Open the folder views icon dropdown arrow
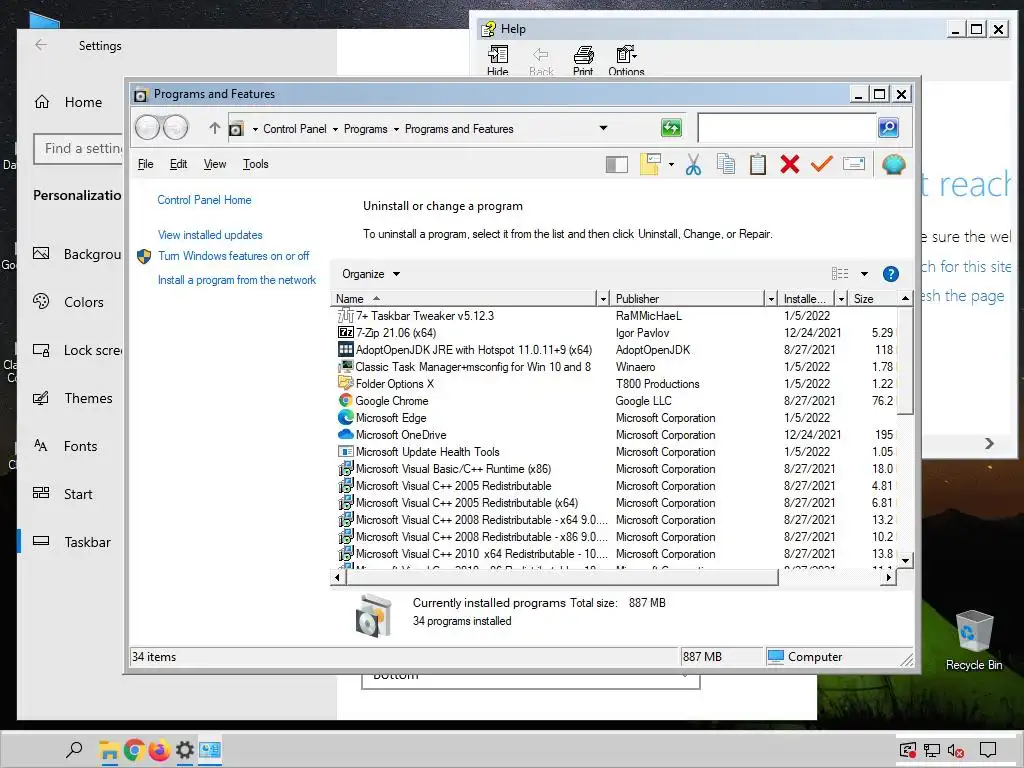Viewport: 1024px width, 768px height. tap(671, 165)
